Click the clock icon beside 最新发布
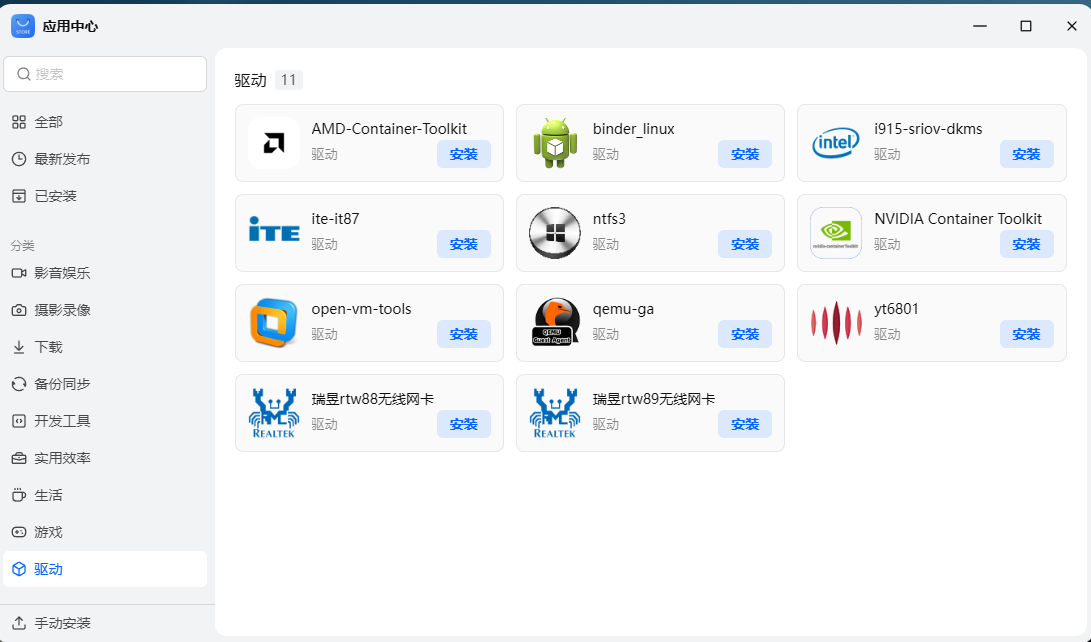Screen dimensions: 1091x642 [x=19, y=159]
